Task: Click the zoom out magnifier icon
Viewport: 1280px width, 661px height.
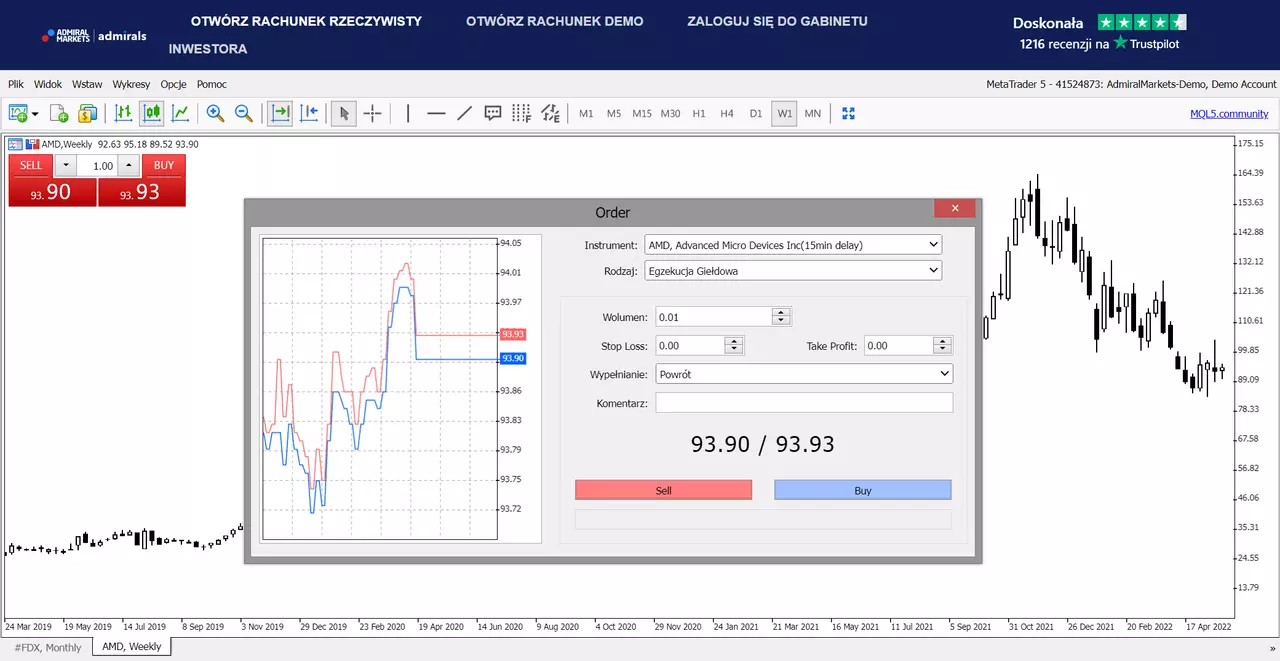Action: point(243,113)
